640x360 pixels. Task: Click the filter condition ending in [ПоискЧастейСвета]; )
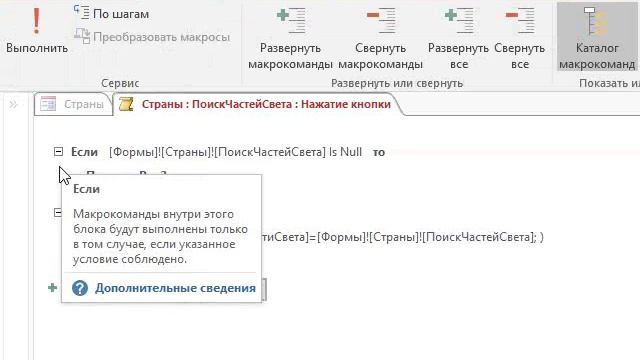[403, 237]
